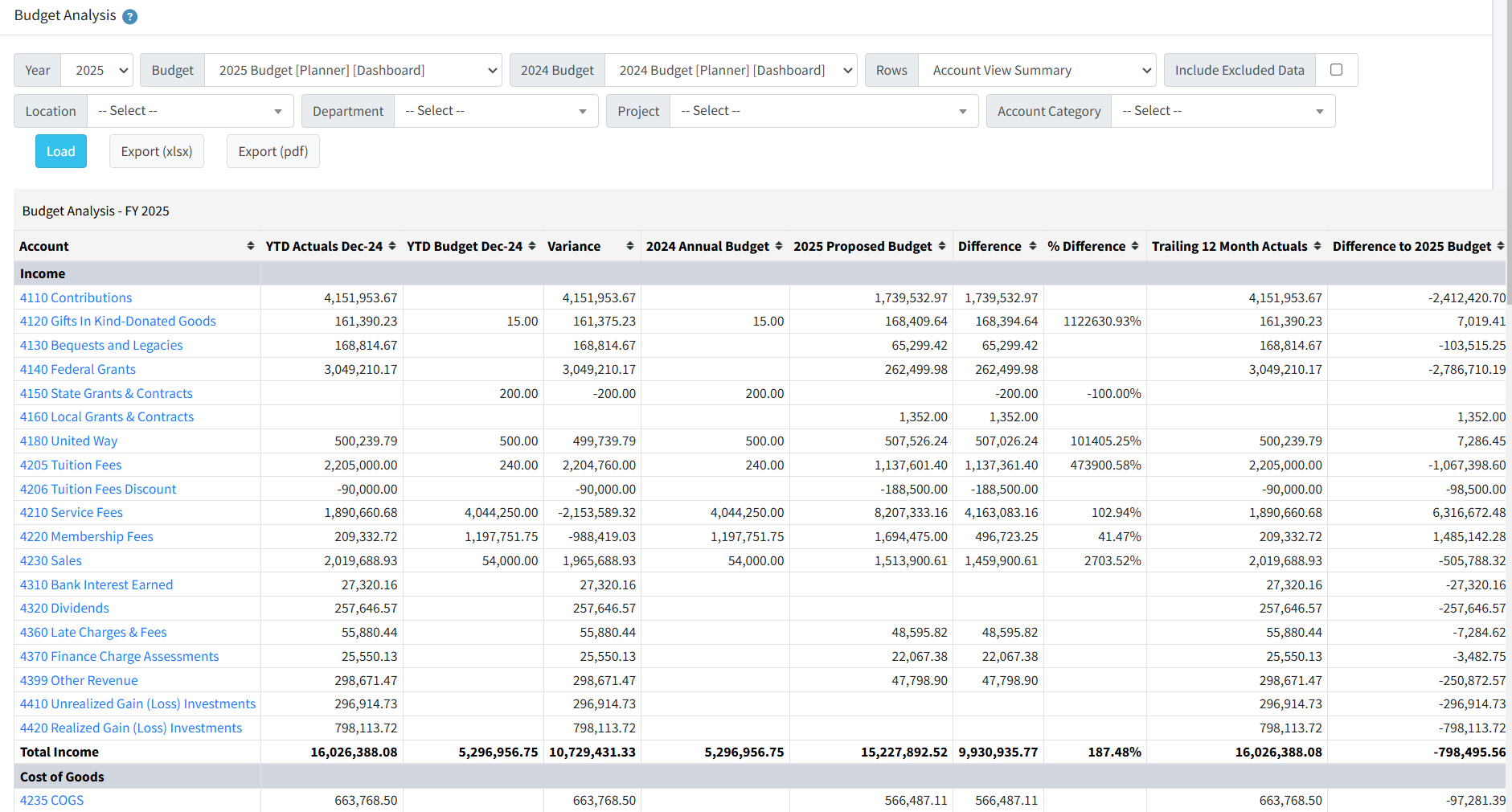
Task: Open 4140 Federal Grants account link
Action: pos(78,369)
